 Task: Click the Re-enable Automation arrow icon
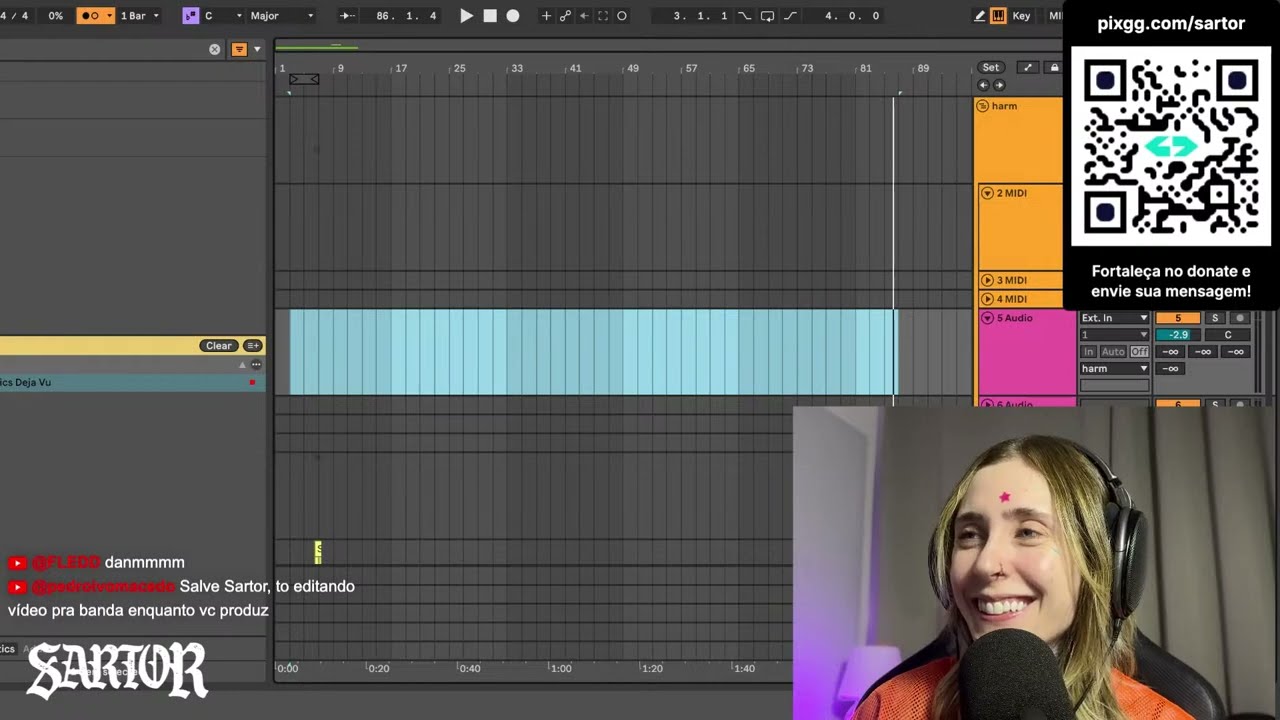584,16
